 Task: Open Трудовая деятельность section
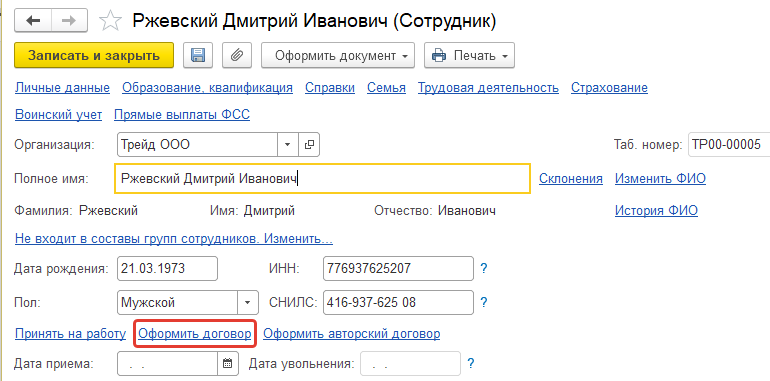pyautogui.click(x=488, y=88)
